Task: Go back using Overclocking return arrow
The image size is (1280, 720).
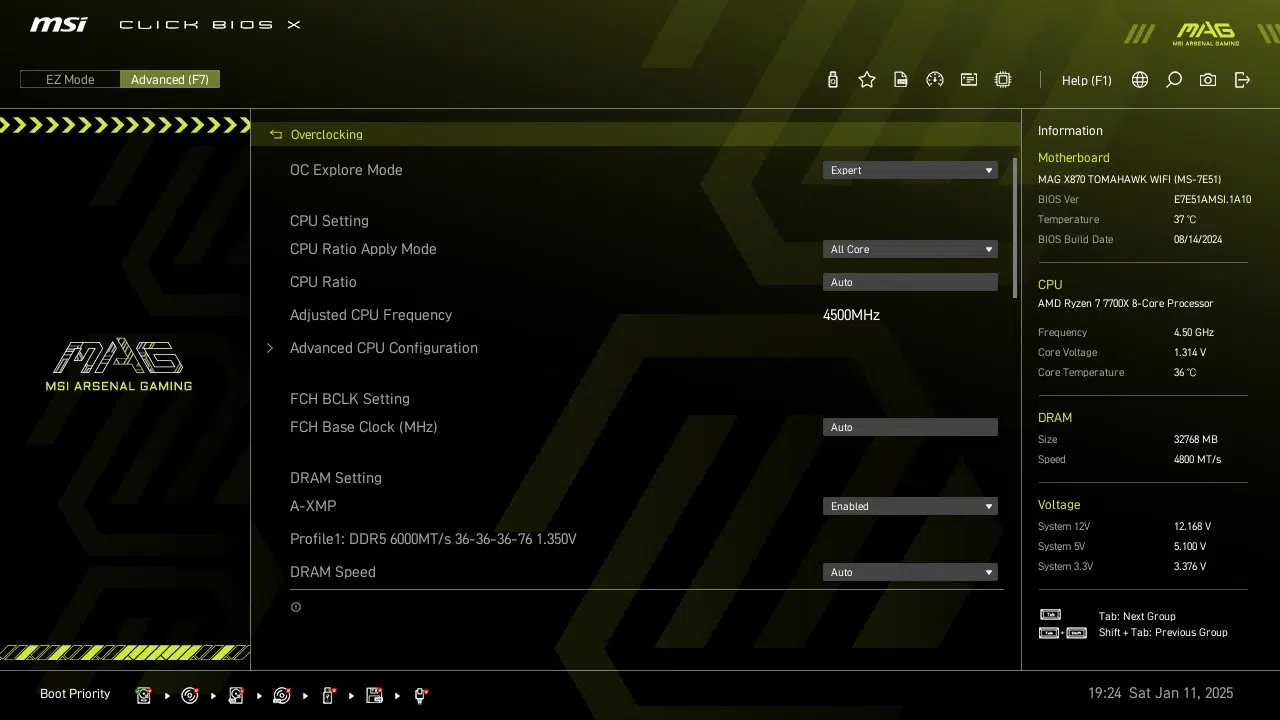Action: point(276,134)
